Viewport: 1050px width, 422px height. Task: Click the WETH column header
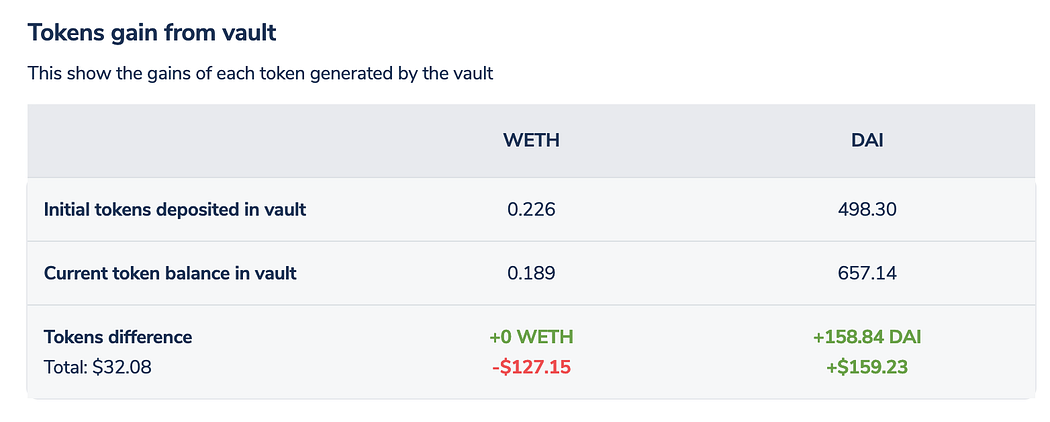tap(531, 141)
